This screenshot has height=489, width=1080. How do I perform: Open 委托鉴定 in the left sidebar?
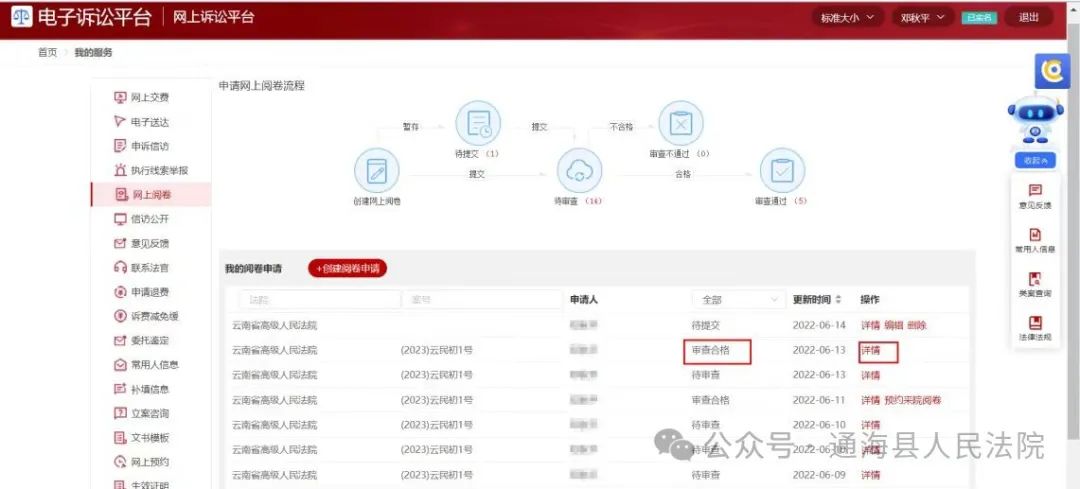141,340
